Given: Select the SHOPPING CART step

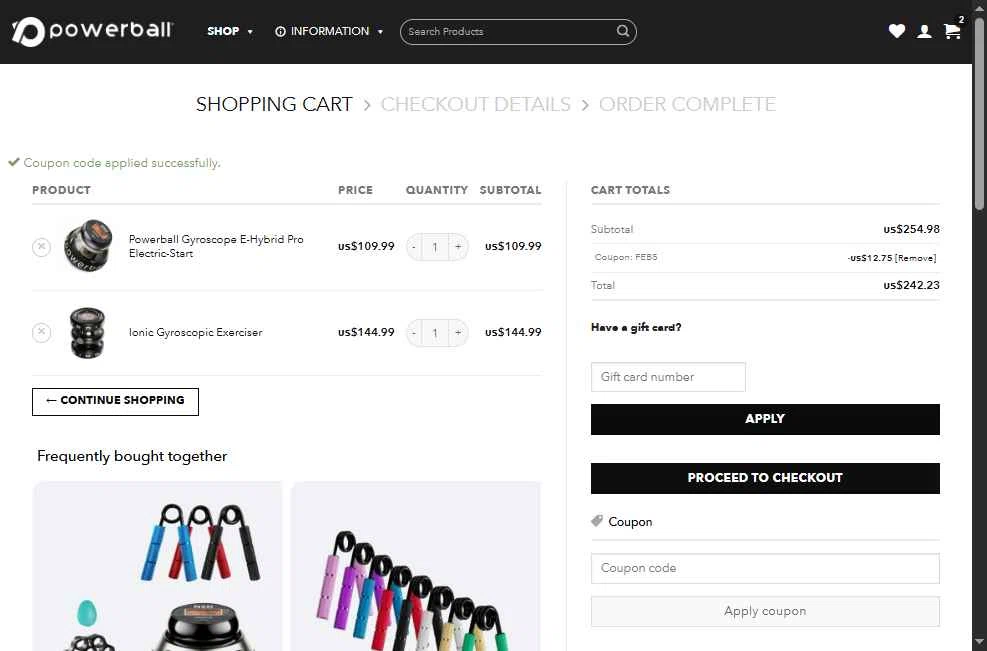Looking at the screenshot, I should click(x=274, y=104).
